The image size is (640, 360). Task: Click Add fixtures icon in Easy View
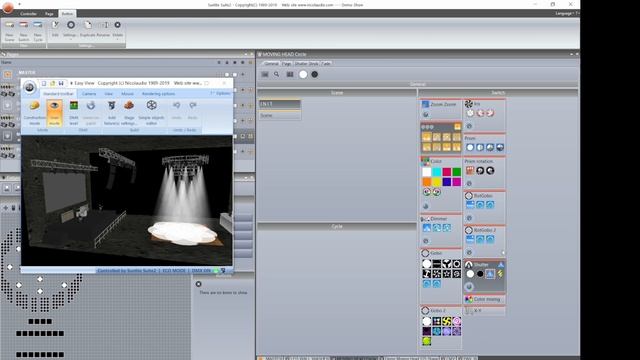coord(111,112)
